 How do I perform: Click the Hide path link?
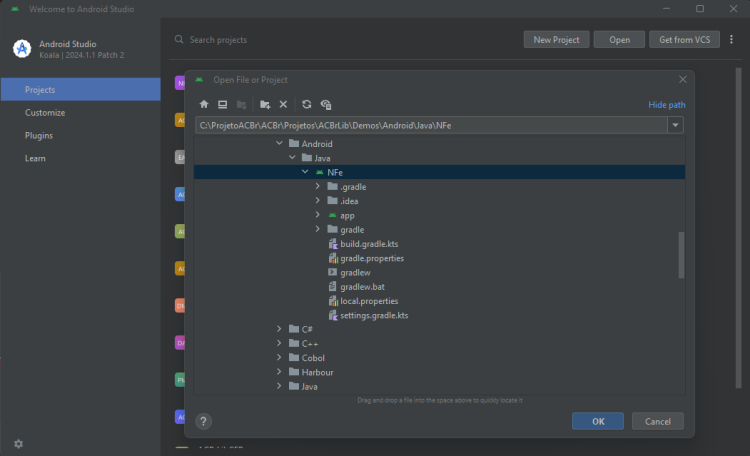pyautogui.click(x=667, y=105)
